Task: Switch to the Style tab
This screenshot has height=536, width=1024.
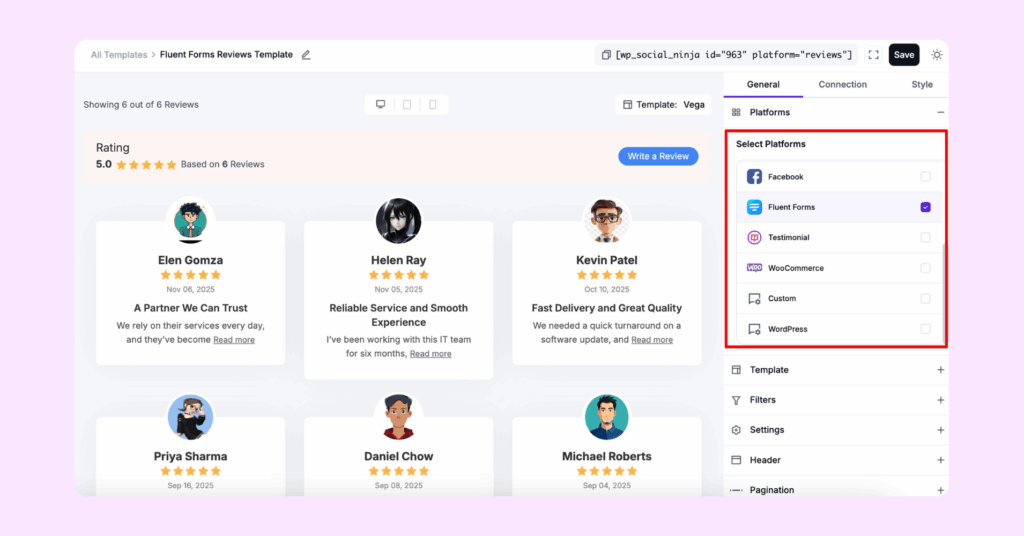Action: (921, 85)
